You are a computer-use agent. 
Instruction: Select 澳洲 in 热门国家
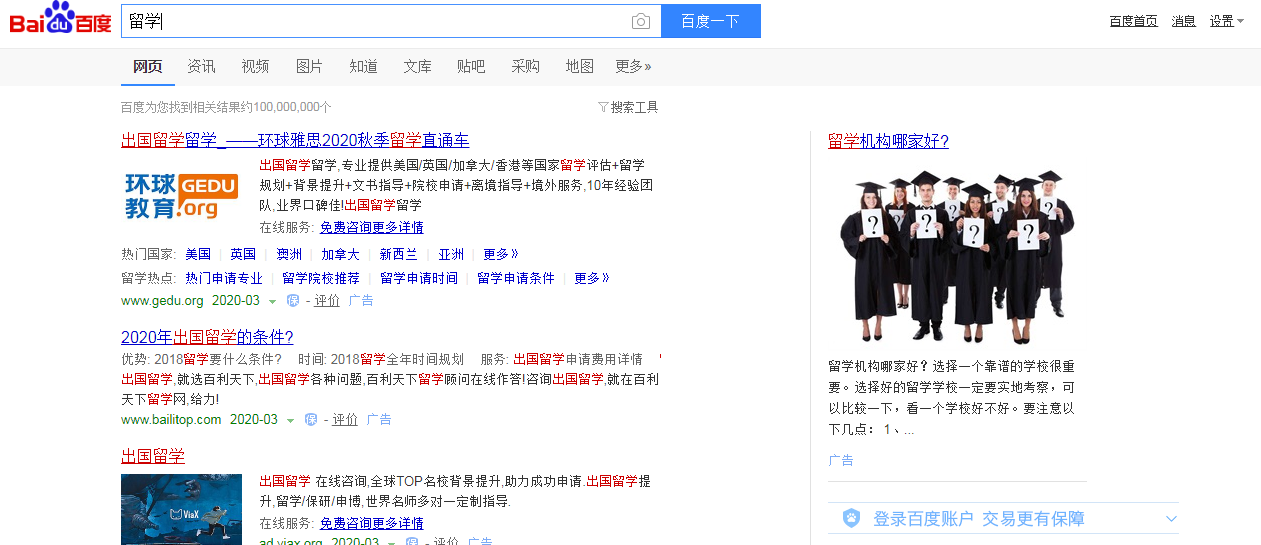pyautogui.click(x=289, y=254)
